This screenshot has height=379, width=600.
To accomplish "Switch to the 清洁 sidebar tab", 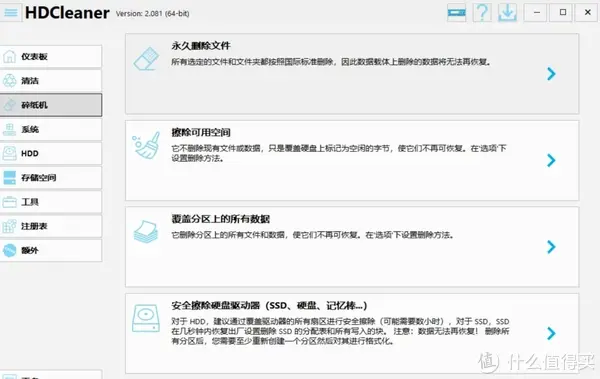I will (51, 81).
